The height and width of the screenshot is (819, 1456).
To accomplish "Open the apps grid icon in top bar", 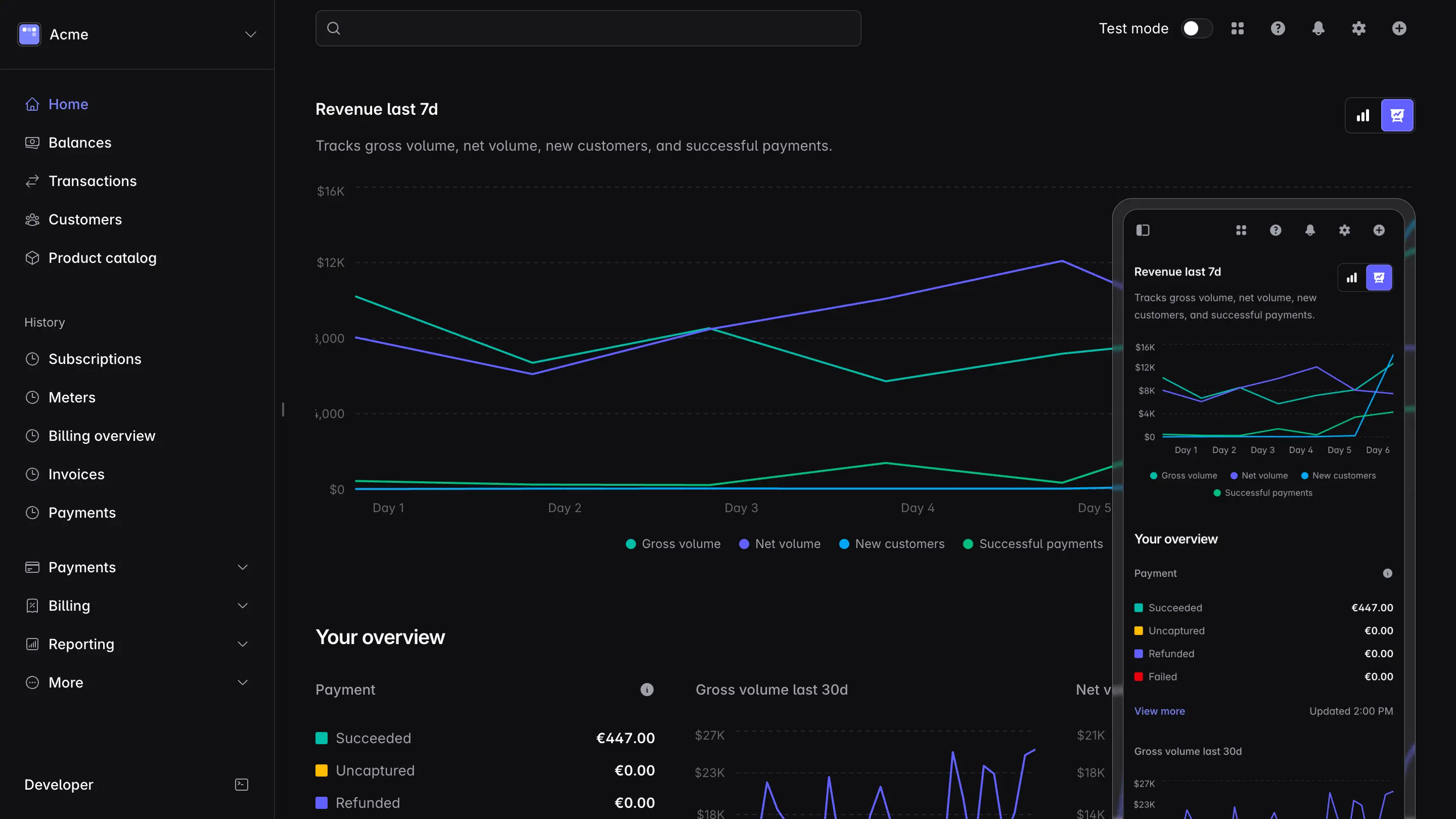I will click(1237, 28).
